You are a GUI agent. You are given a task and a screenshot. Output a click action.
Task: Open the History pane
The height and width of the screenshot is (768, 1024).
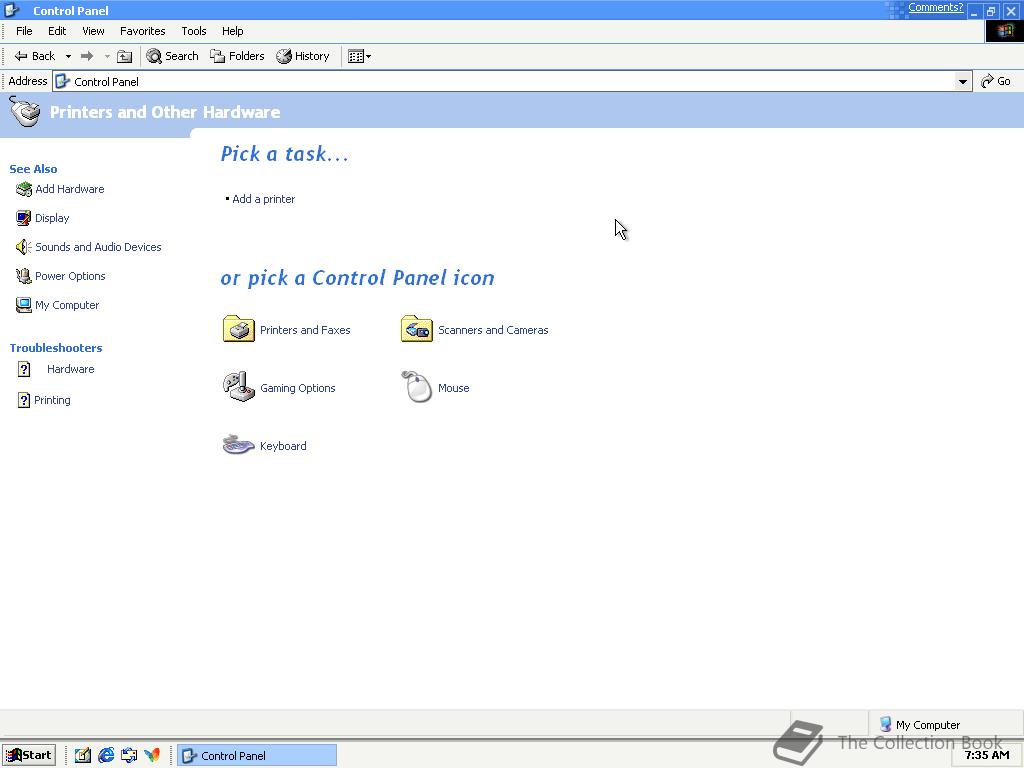[303, 56]
